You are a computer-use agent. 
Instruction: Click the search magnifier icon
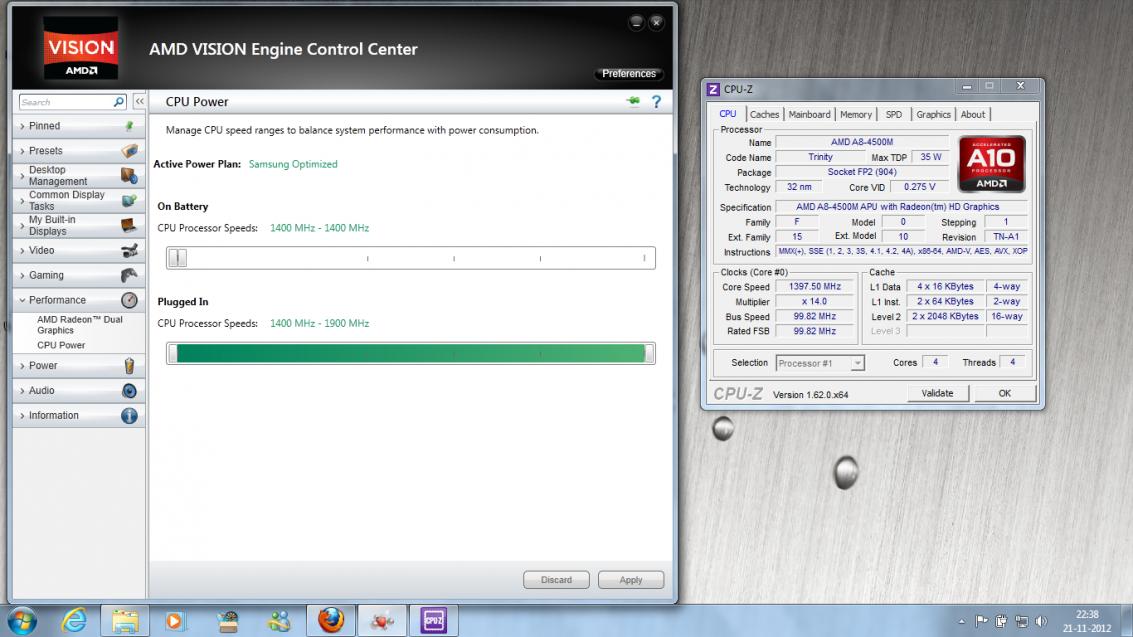point(118,102)
